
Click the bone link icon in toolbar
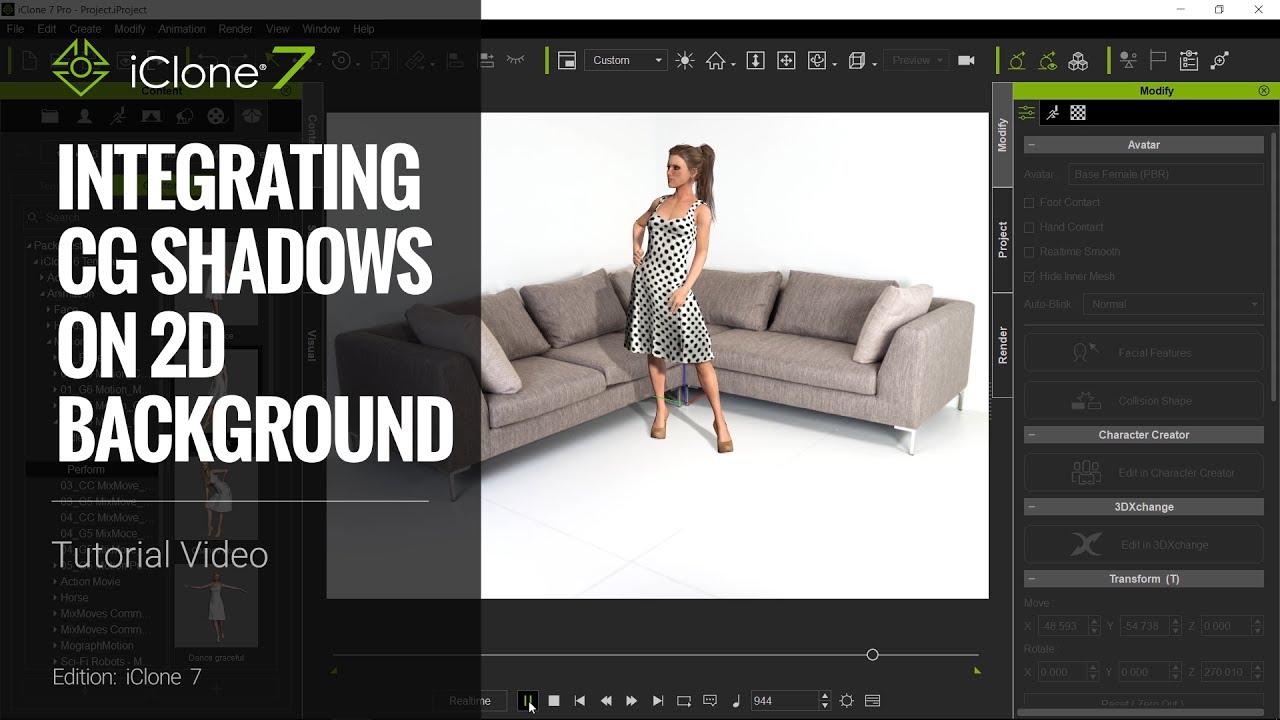point(1220,61)
